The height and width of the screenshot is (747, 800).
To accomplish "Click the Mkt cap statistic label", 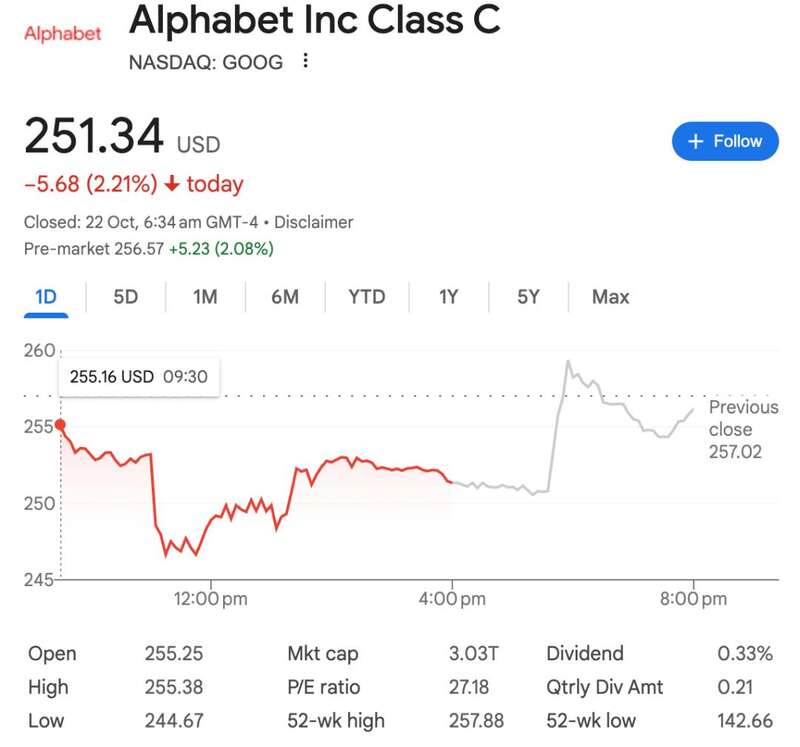I will click(323, 654).
